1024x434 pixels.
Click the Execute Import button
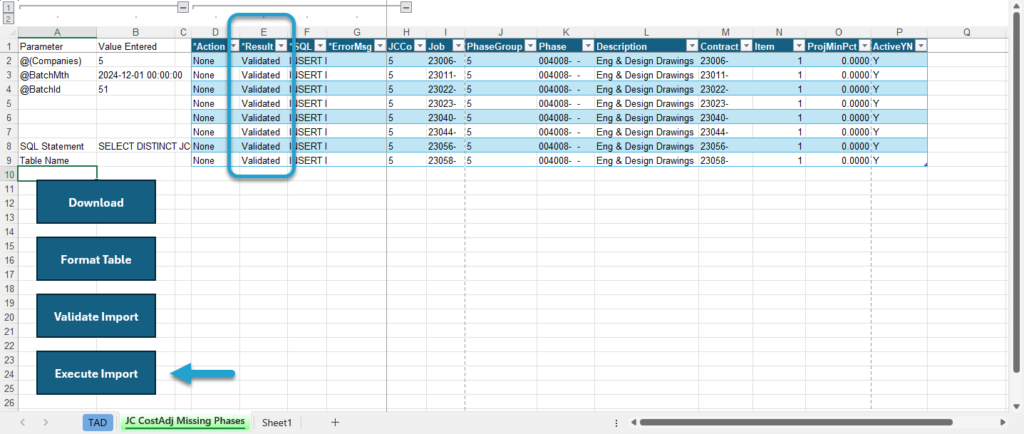(96, 373)
